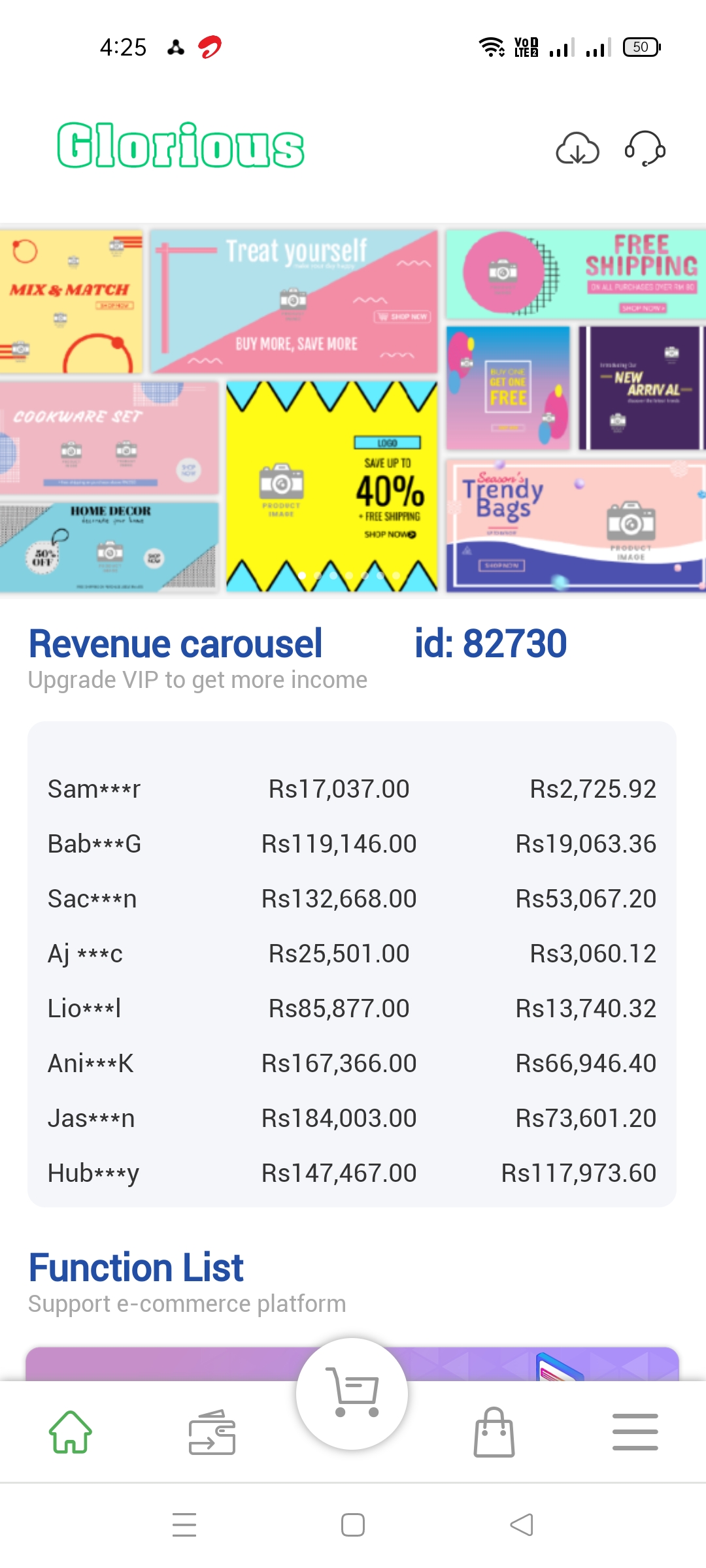Viewport: 706px width, 1568px height.
Task: Select the Hub***y revenue row
Action: (352, 1173)
